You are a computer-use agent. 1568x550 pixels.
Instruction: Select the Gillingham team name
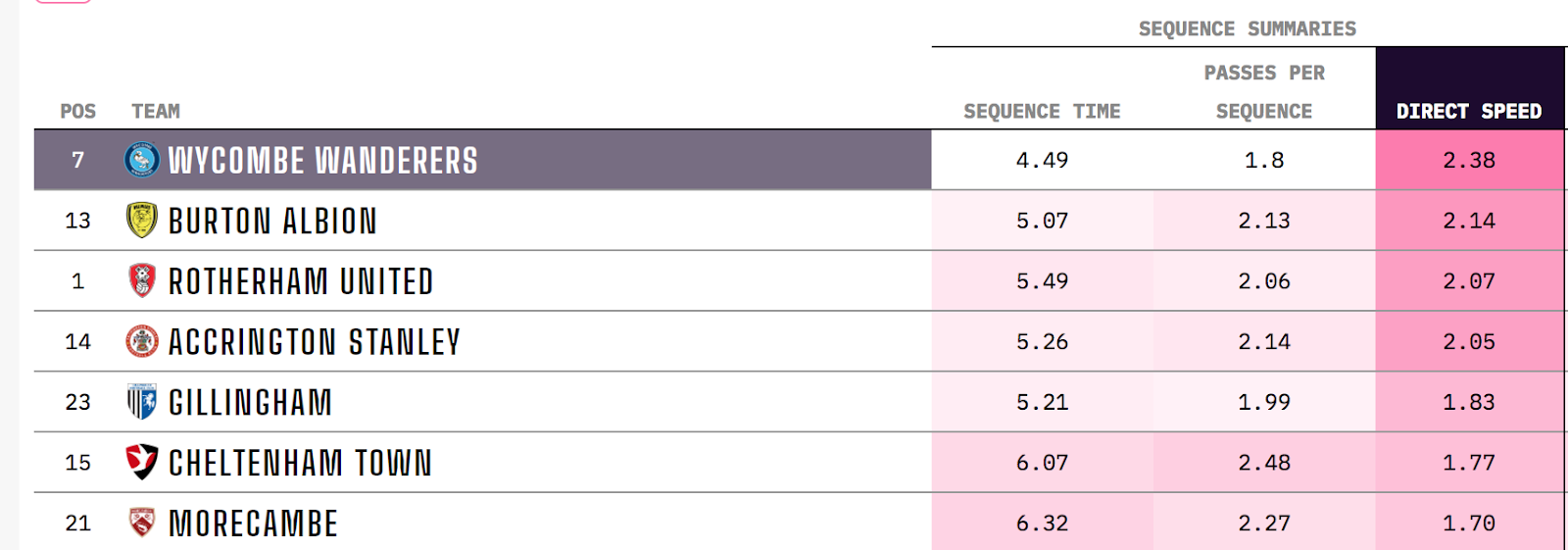point(251,403)
